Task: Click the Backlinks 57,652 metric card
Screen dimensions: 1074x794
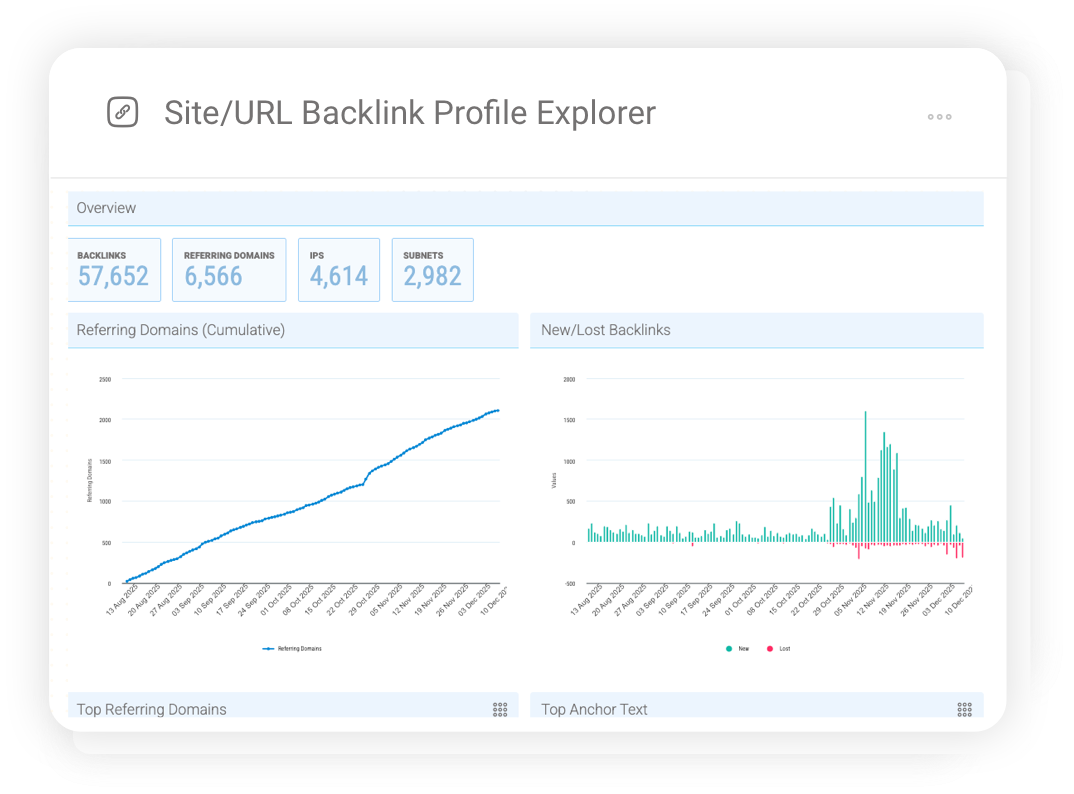Action: click(x=114, y=269)
